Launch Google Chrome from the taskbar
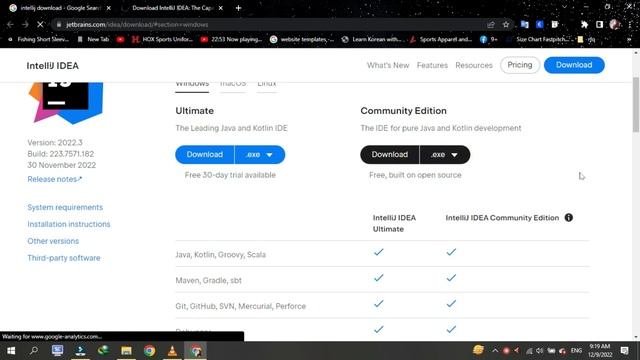The width and height of the screenshot is (640, 360). 149,351
